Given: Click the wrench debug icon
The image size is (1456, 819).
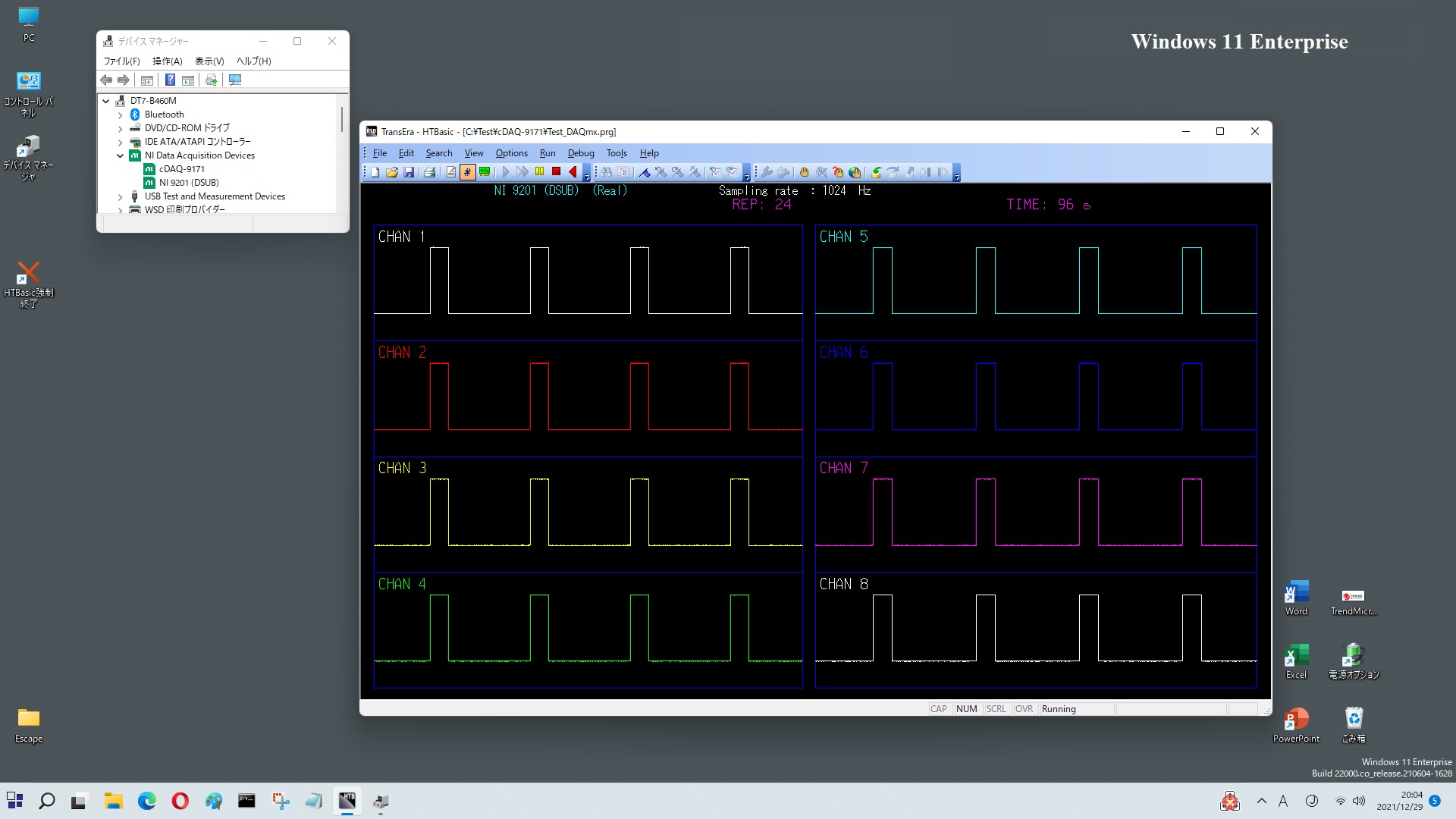Looking at the screenshot, I should pos(767,172).
